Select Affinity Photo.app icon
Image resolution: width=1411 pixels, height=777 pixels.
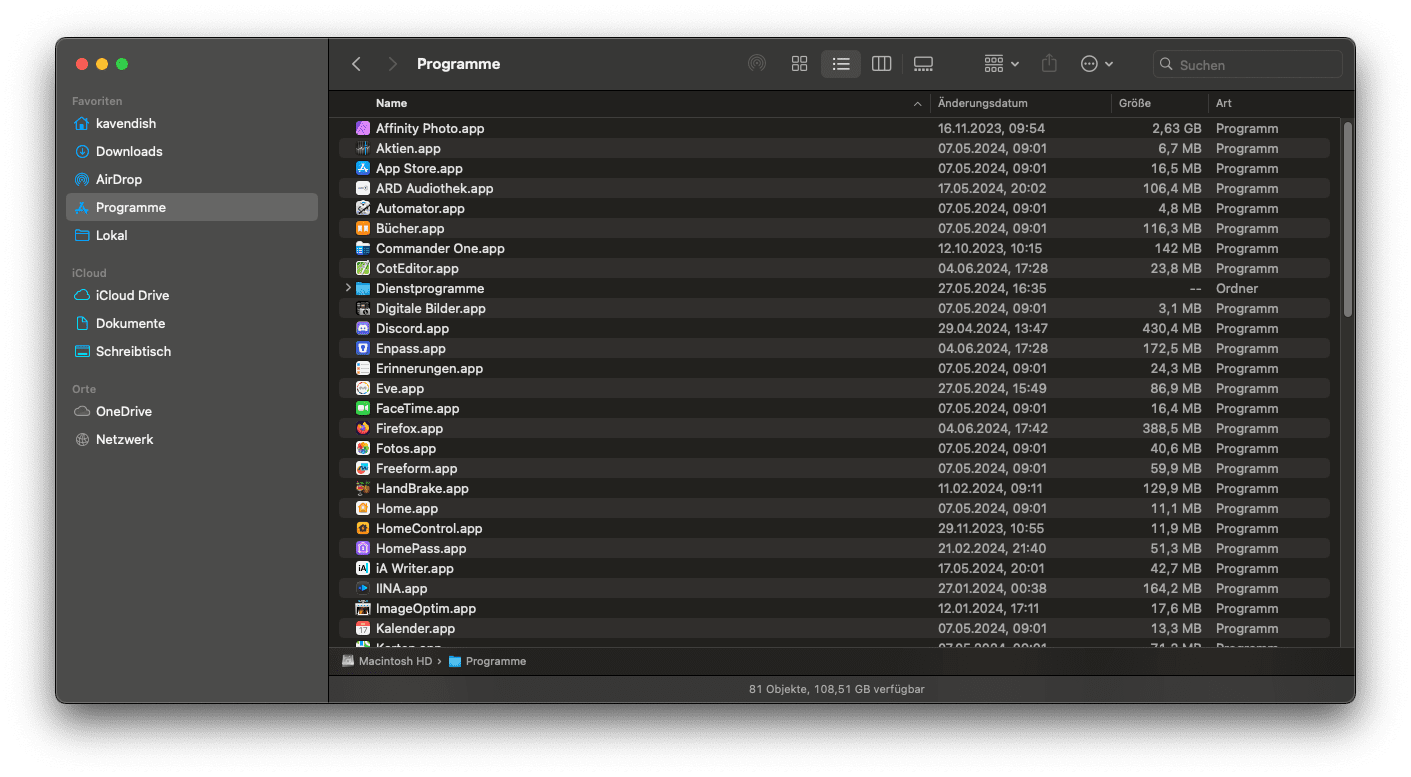tap(363, 128)
